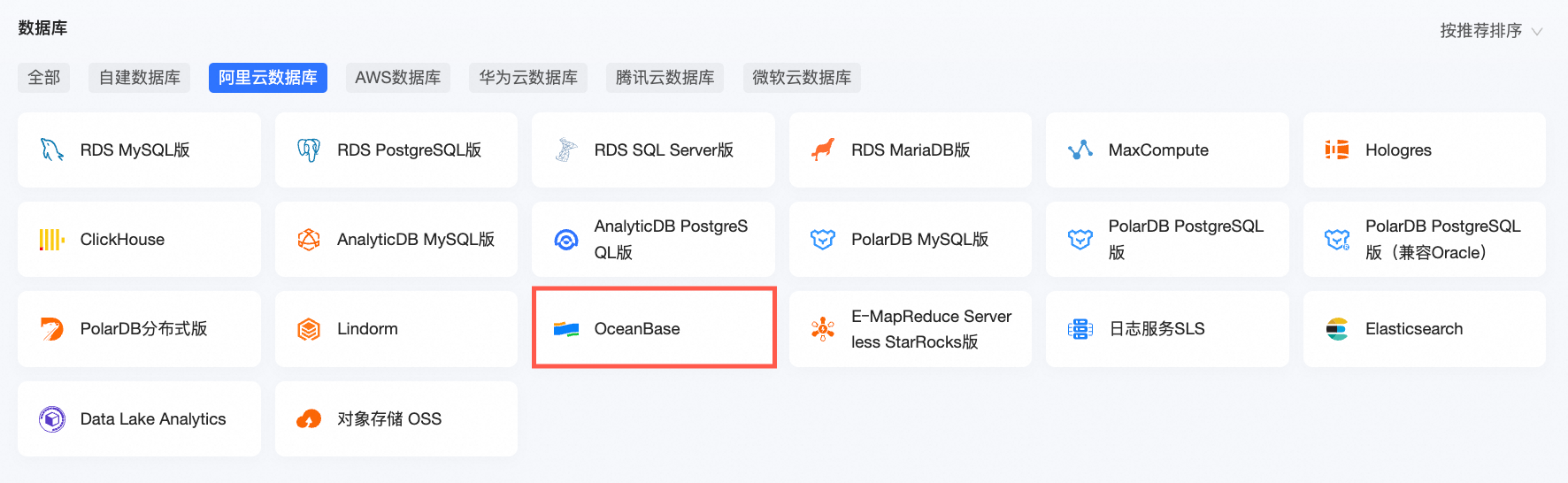Click the OceanBase icon

(x=566, y=329)
